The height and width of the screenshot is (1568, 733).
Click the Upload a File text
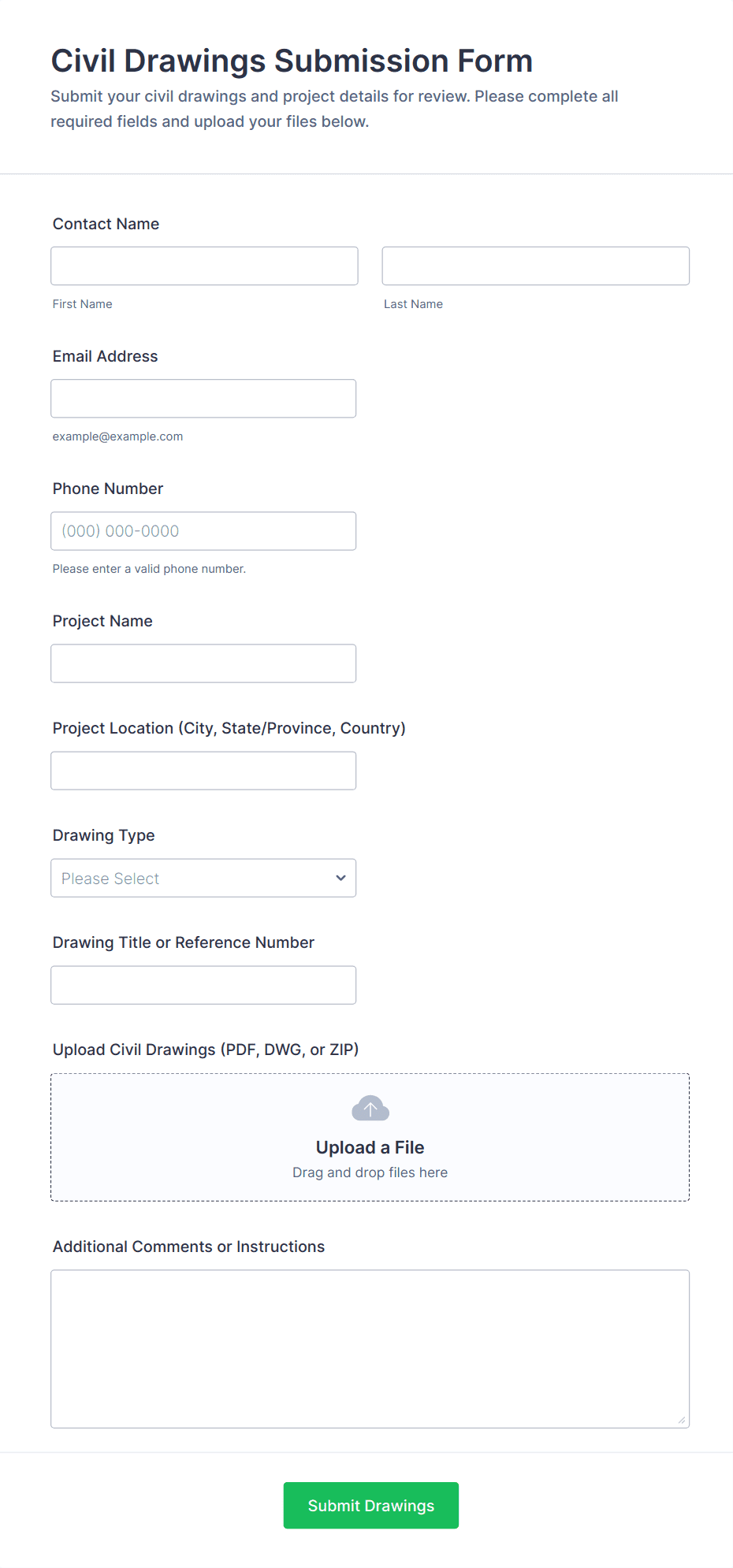(370, 1147)
